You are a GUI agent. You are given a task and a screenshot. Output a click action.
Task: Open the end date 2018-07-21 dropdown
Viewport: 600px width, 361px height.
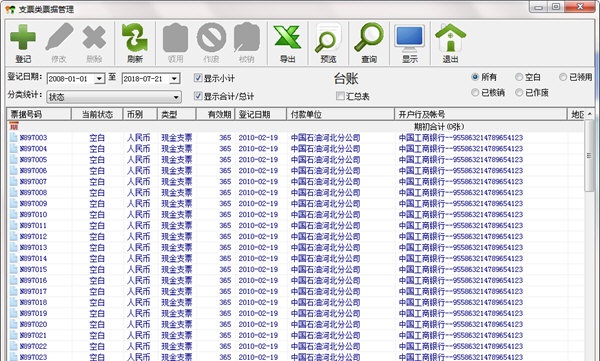click(174, 79)
